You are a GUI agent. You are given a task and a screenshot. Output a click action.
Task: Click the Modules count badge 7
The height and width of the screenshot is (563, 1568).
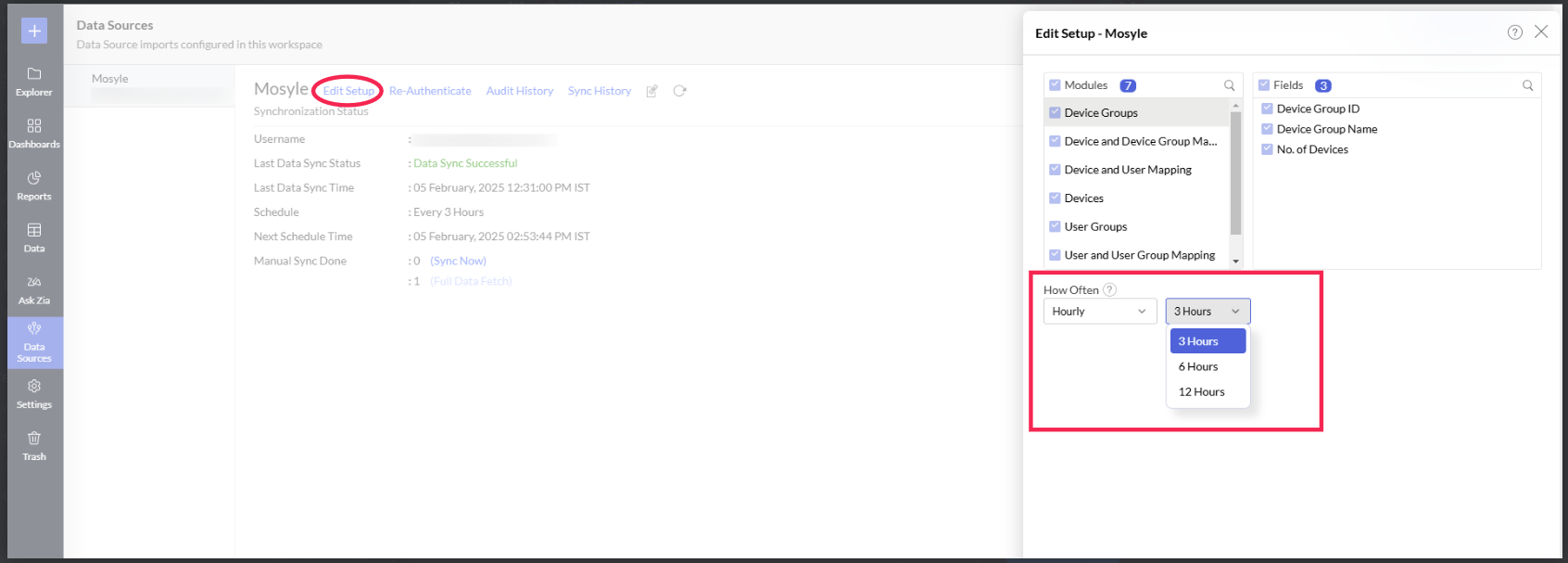pos(1128,85)
